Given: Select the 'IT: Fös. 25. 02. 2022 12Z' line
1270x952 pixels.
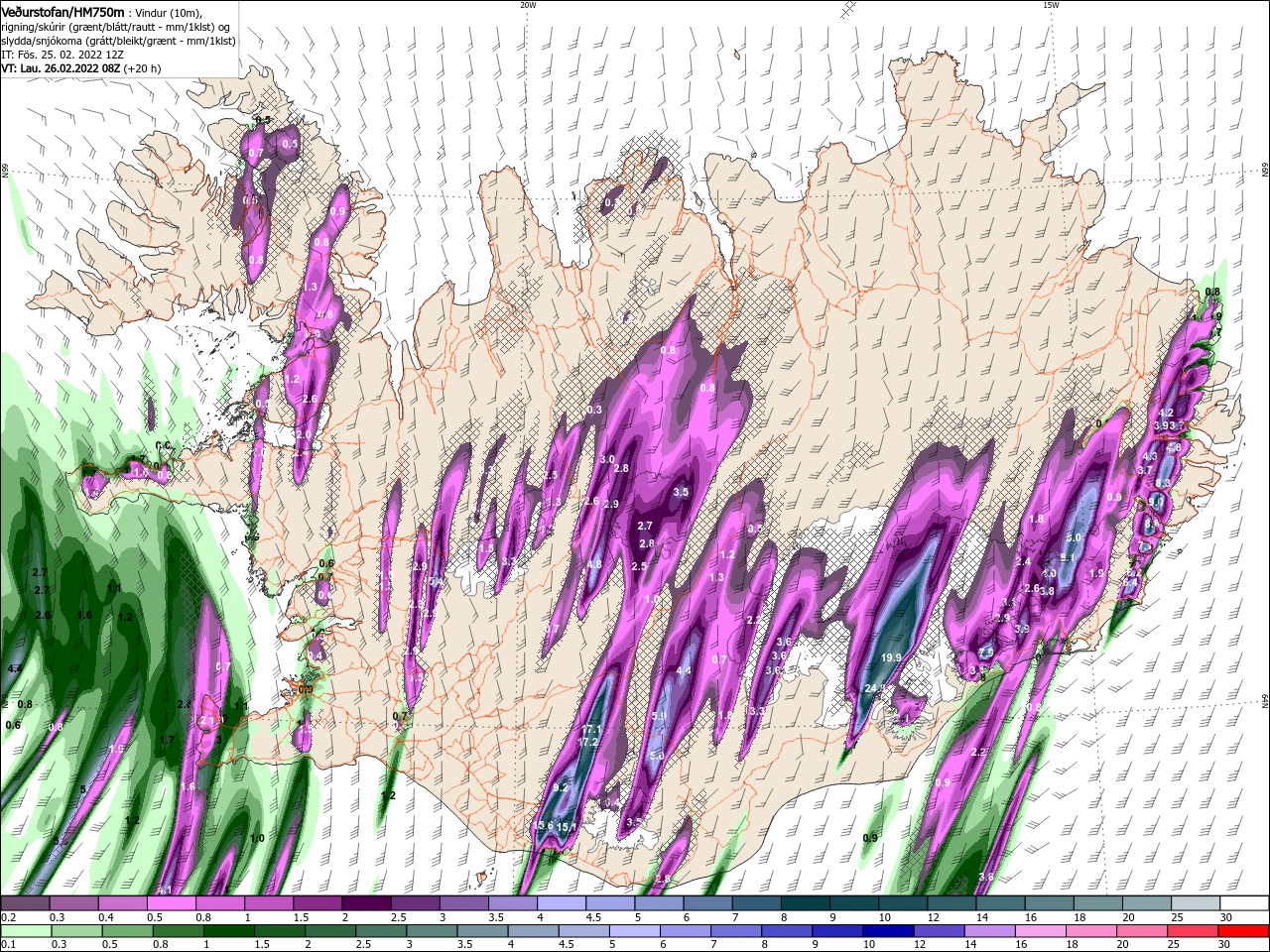Looking at the screenshot, I should point(61,55).
